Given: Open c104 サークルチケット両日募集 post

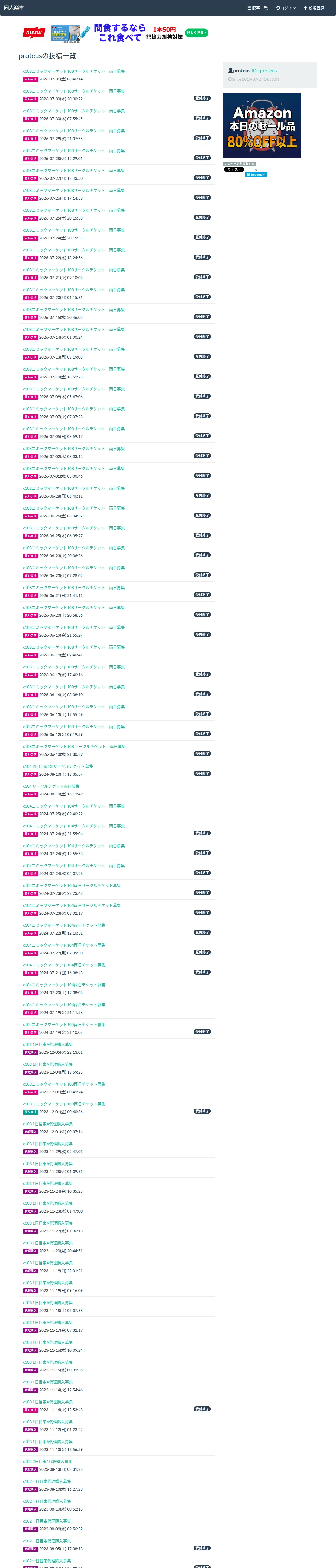Looking at the screenshot, I should coord(51,786).
